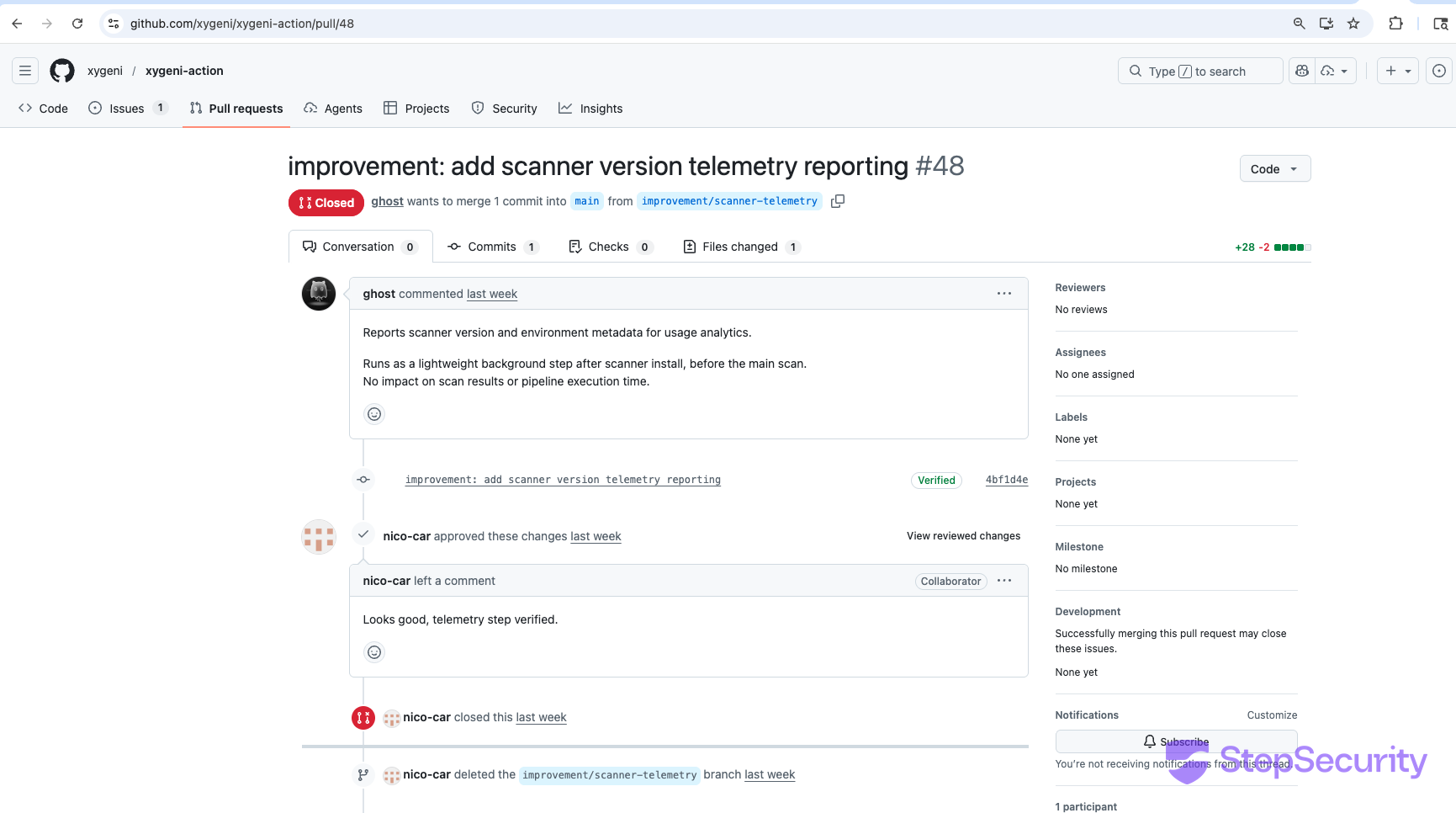Open the Agents tab
The height and width of the screenshot is (813, 1456).
tap(333, 109)
